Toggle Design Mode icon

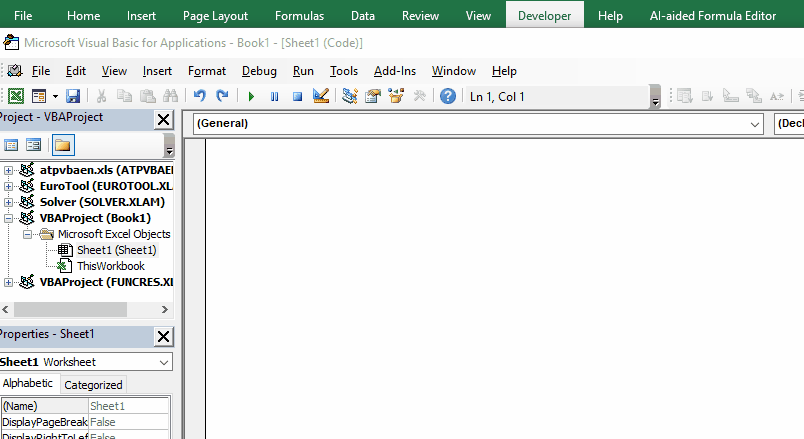pos(321,96)
